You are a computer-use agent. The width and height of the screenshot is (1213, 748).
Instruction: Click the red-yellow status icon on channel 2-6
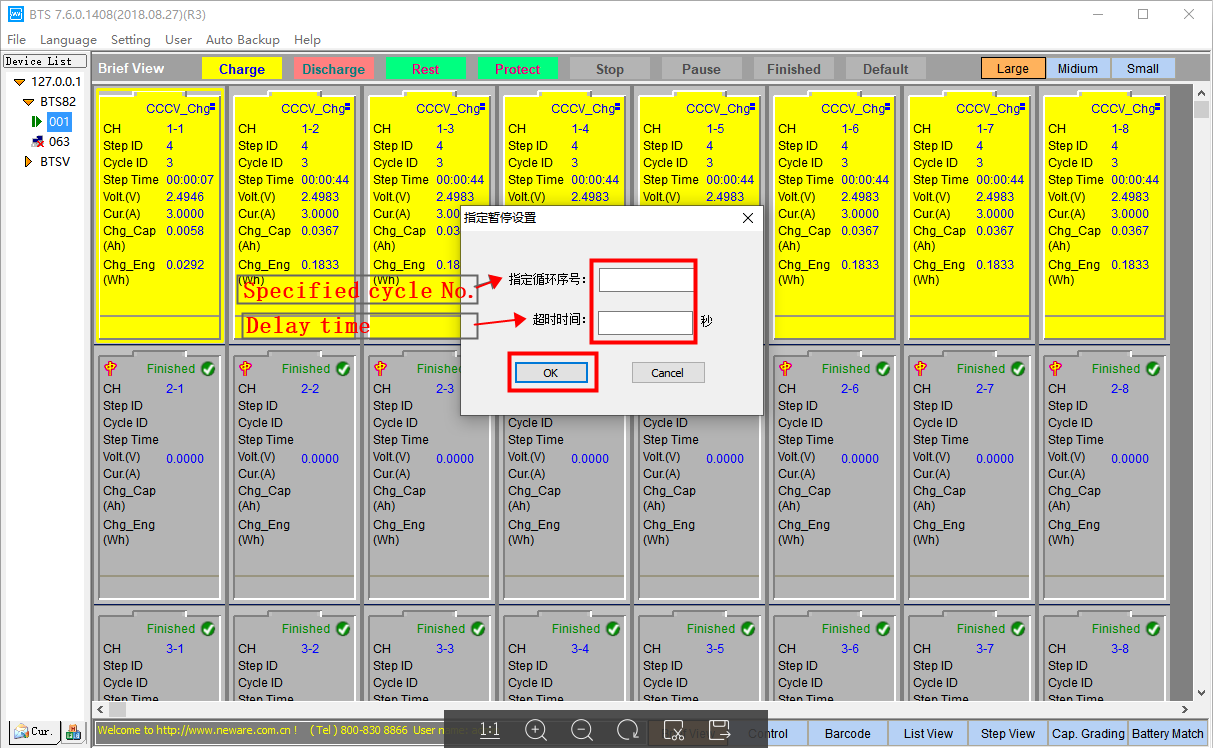[x=786, y=369]
